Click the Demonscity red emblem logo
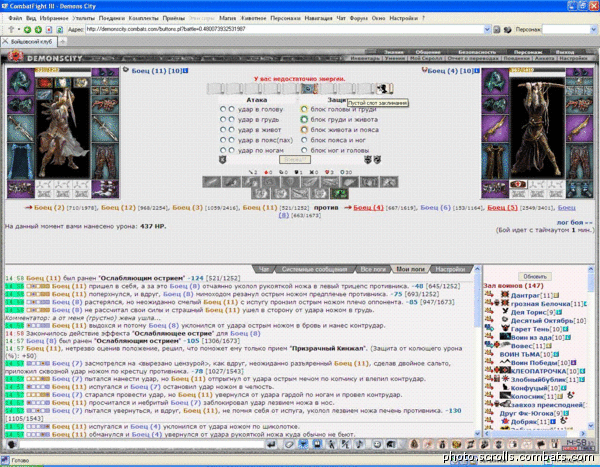This screenshot has height=467, width=600. 16,57
